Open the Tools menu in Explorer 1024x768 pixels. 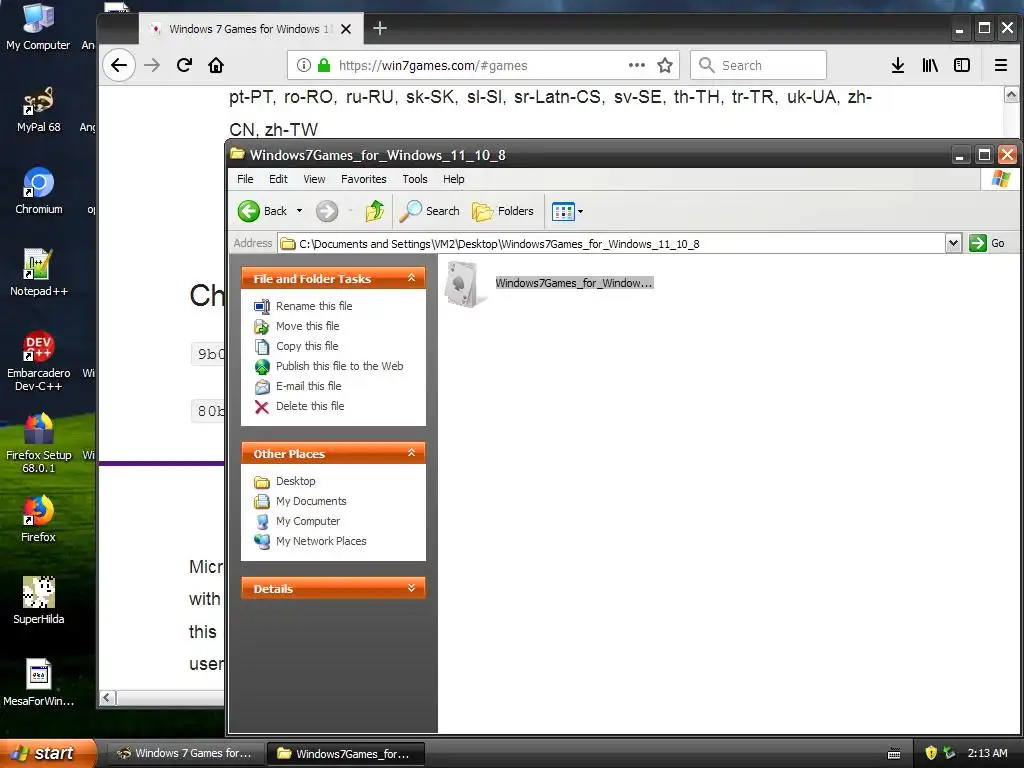(415, 179)
